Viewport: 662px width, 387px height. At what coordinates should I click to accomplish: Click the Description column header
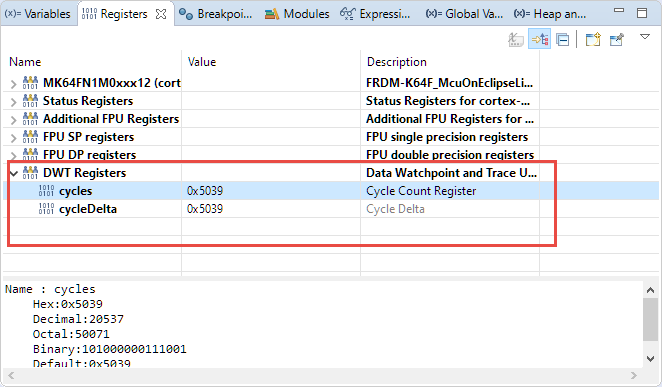point(396,62)
